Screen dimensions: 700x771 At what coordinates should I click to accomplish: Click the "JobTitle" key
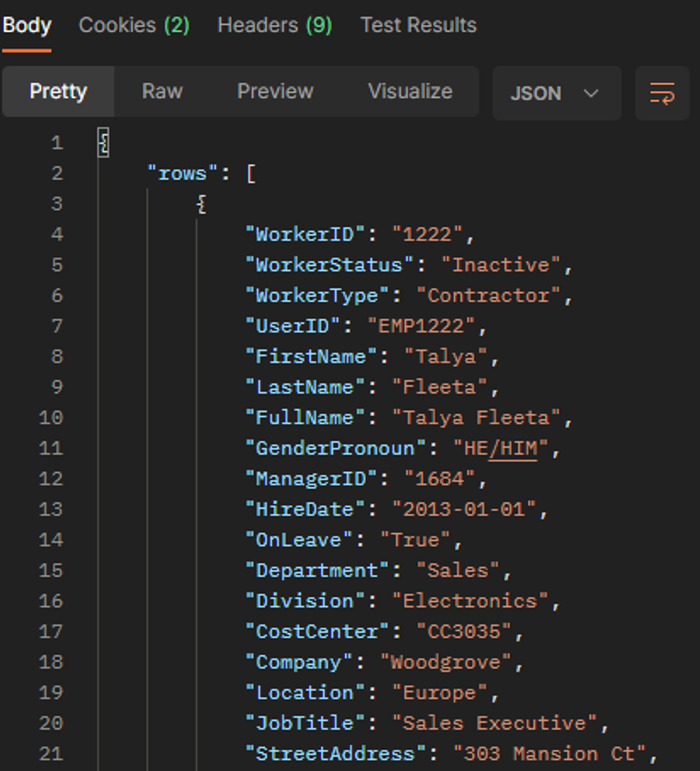pyautogui.click(x=305, y=723)
